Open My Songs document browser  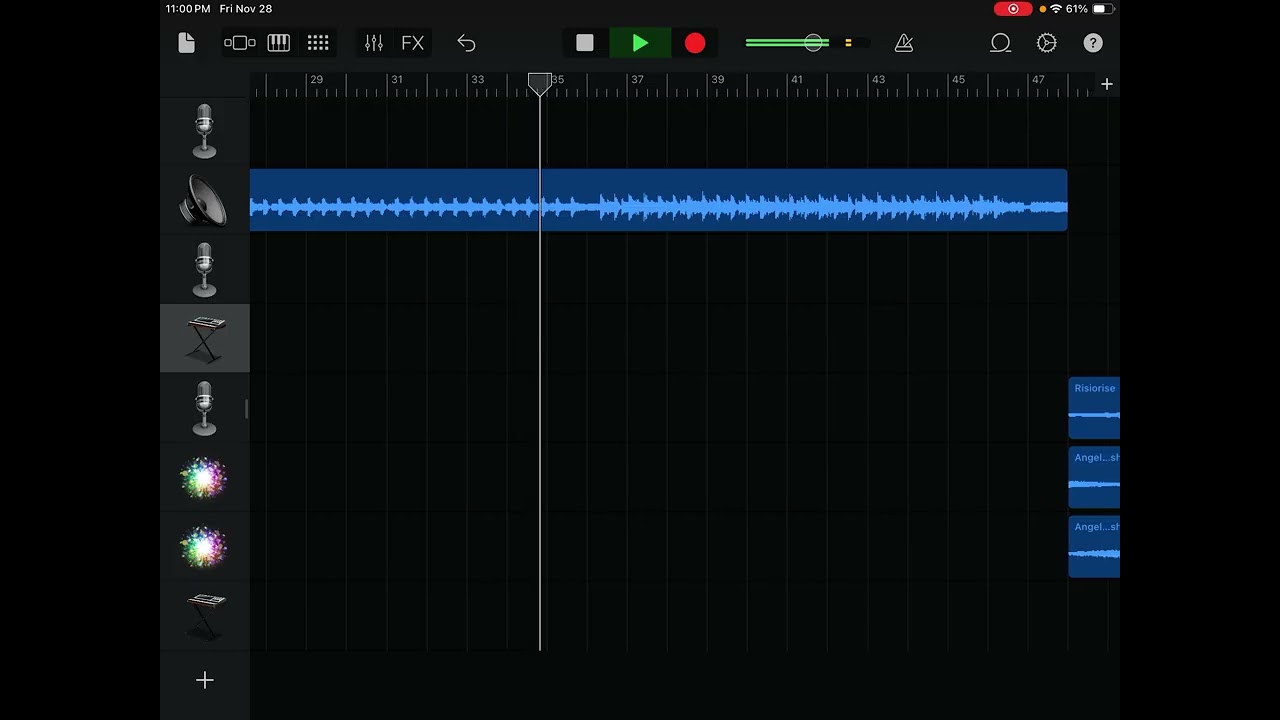tap(187, 43)
